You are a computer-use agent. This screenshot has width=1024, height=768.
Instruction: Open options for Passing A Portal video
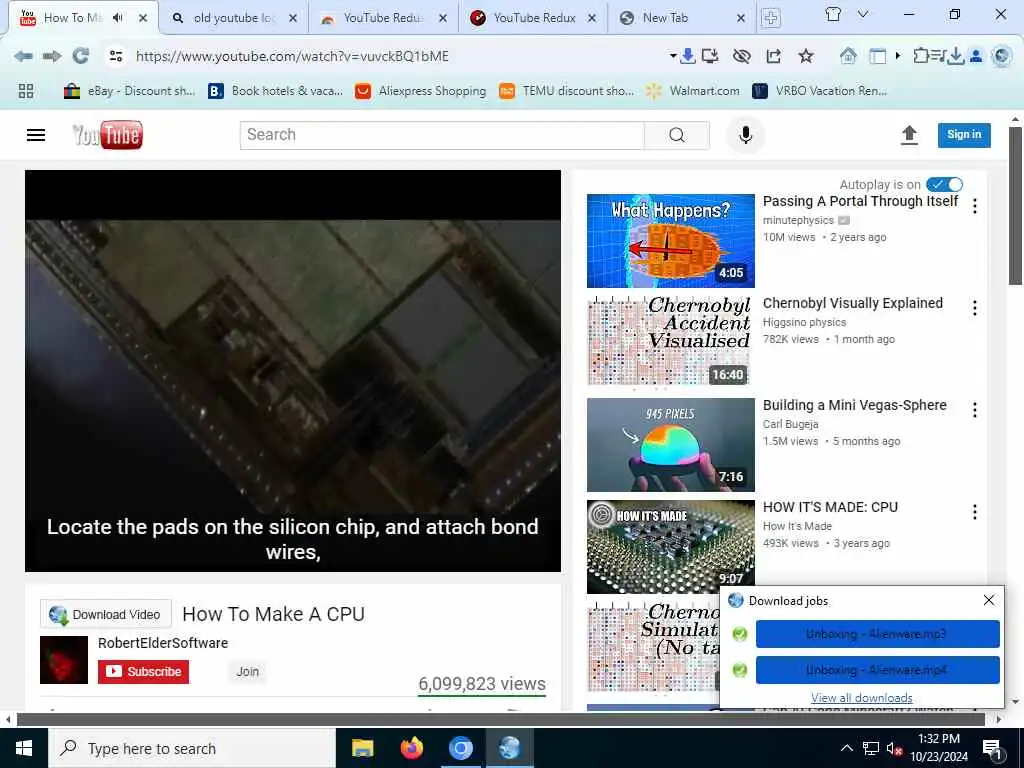click(974, 206)
